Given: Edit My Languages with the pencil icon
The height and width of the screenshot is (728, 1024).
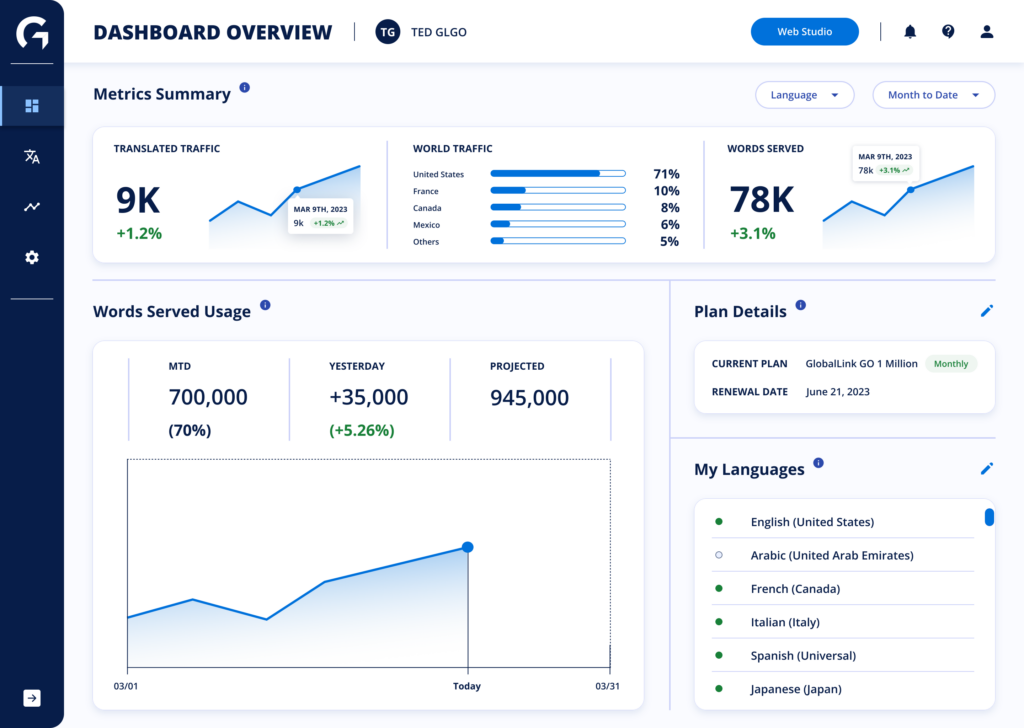Looking at the screenshot, I should pyautogui.click(x=987, y=469).
